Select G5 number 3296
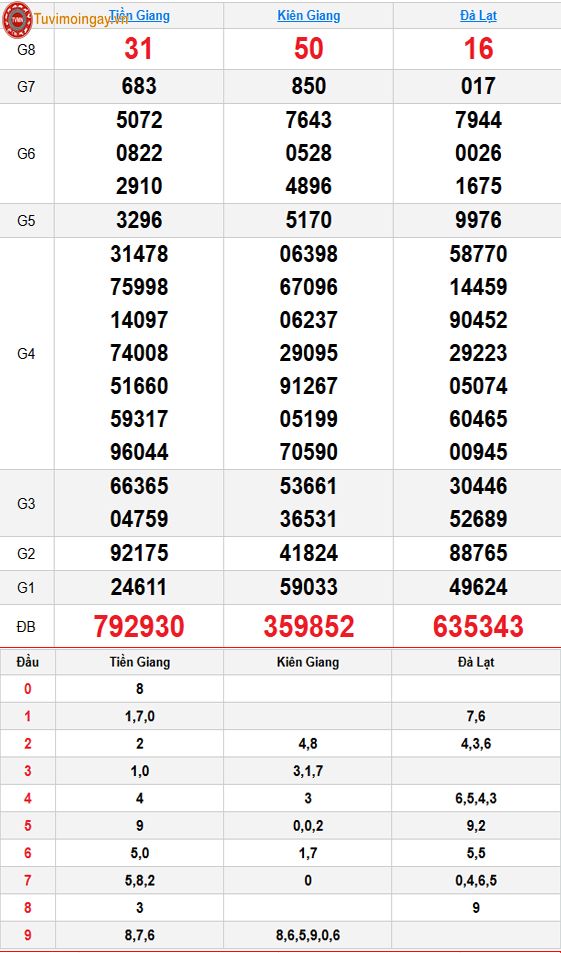Screen dimensions: 561x953 139,220
